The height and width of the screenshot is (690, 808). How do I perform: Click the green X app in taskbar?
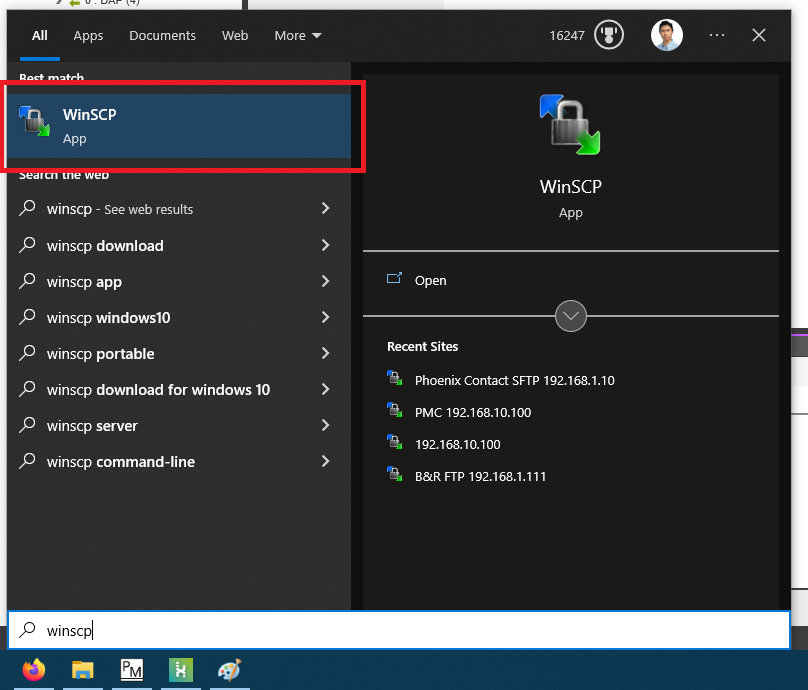(181, 670)
